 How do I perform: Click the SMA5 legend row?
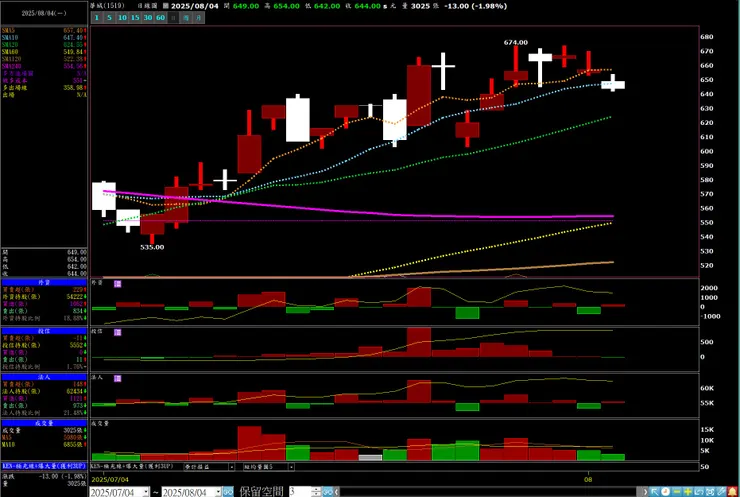click(x=44, y=30)
